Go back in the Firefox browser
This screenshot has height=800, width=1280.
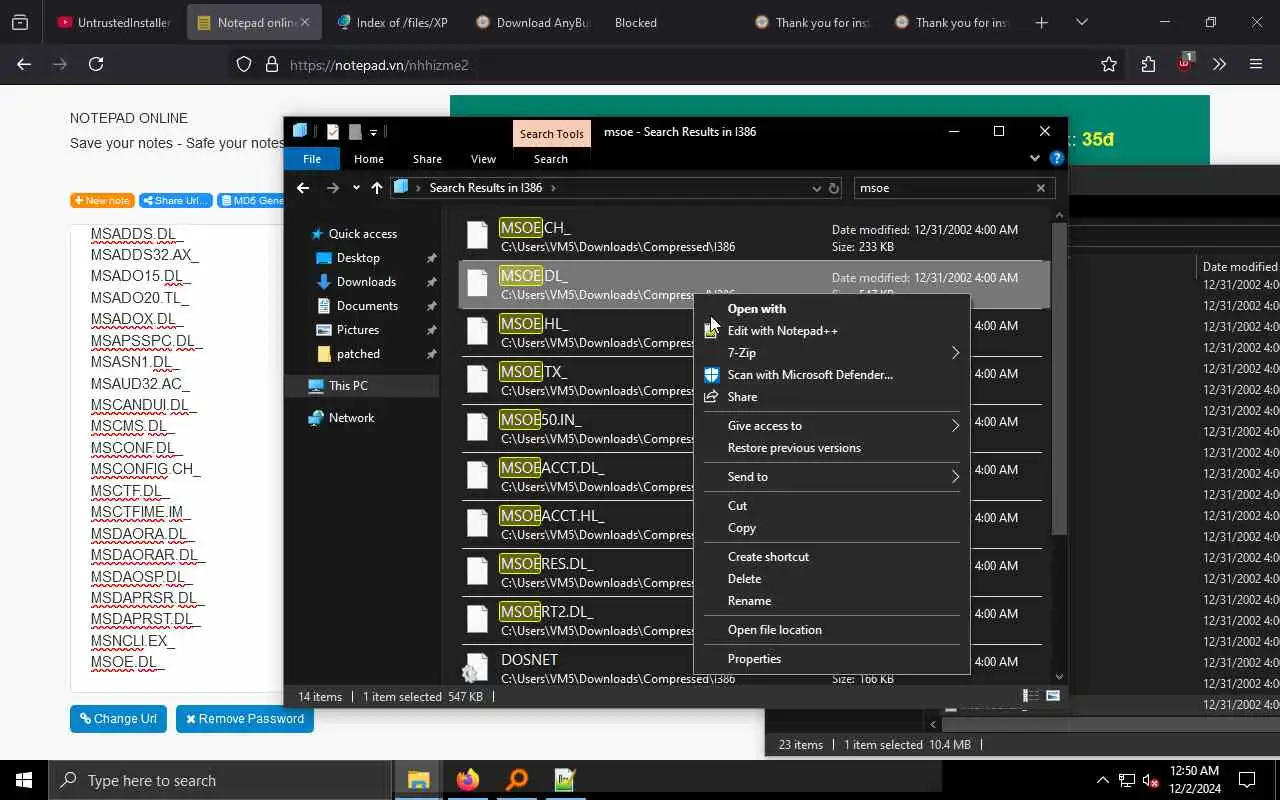(x=24, y=64)
